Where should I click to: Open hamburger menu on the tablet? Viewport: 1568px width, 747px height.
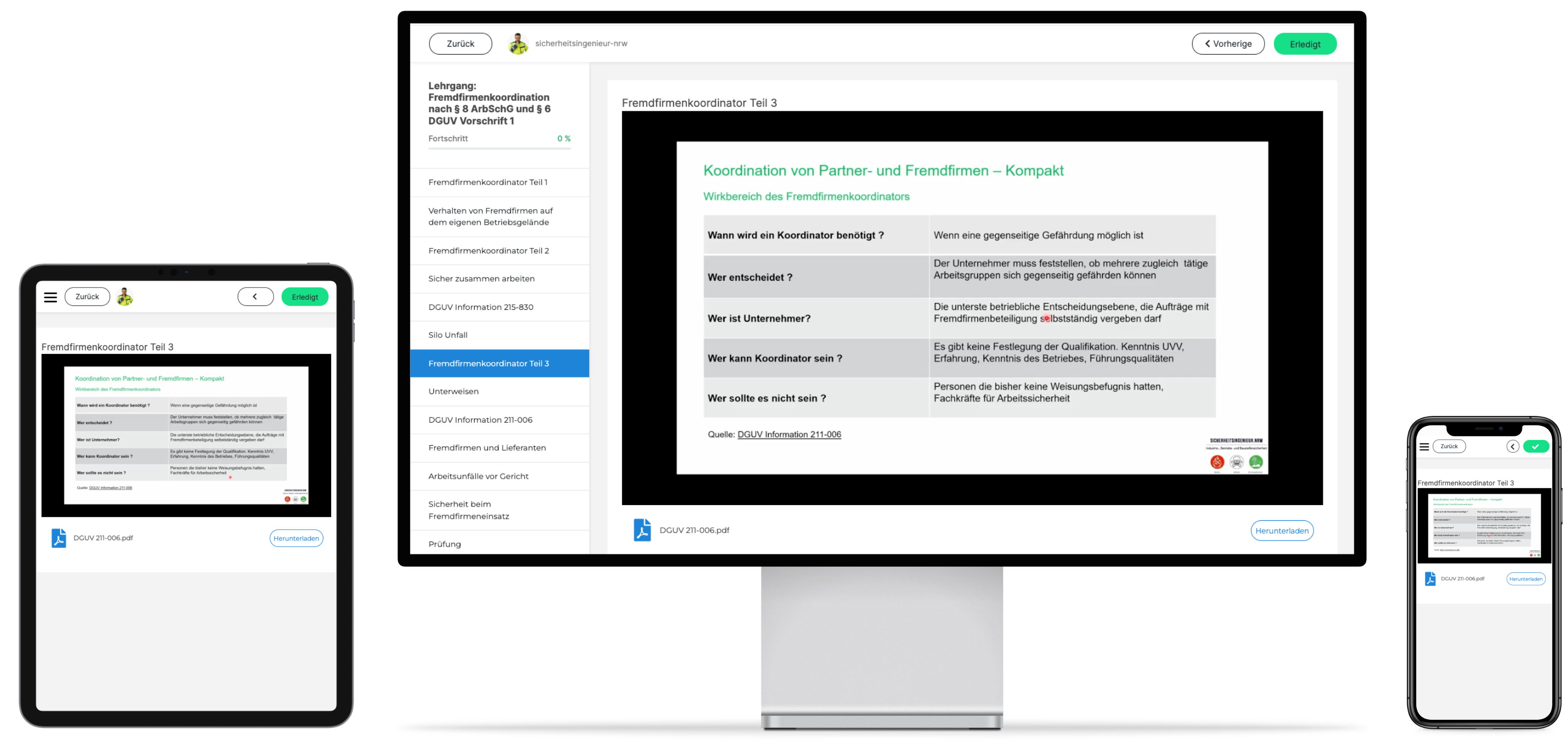point(51,297)
